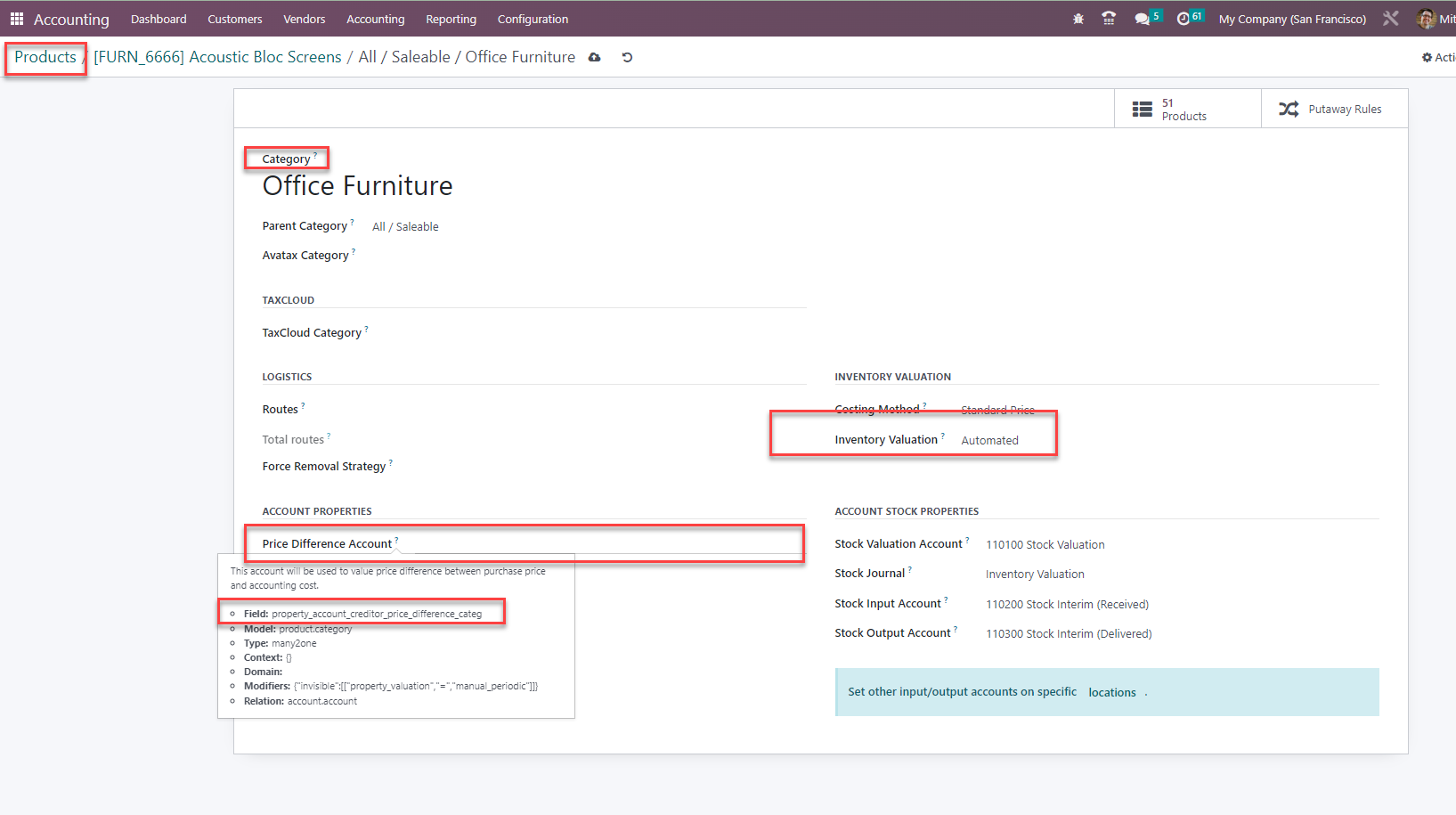Click the 'Relation: account.account' tooltip line
Screen dimensions: 1456x815
300,701
